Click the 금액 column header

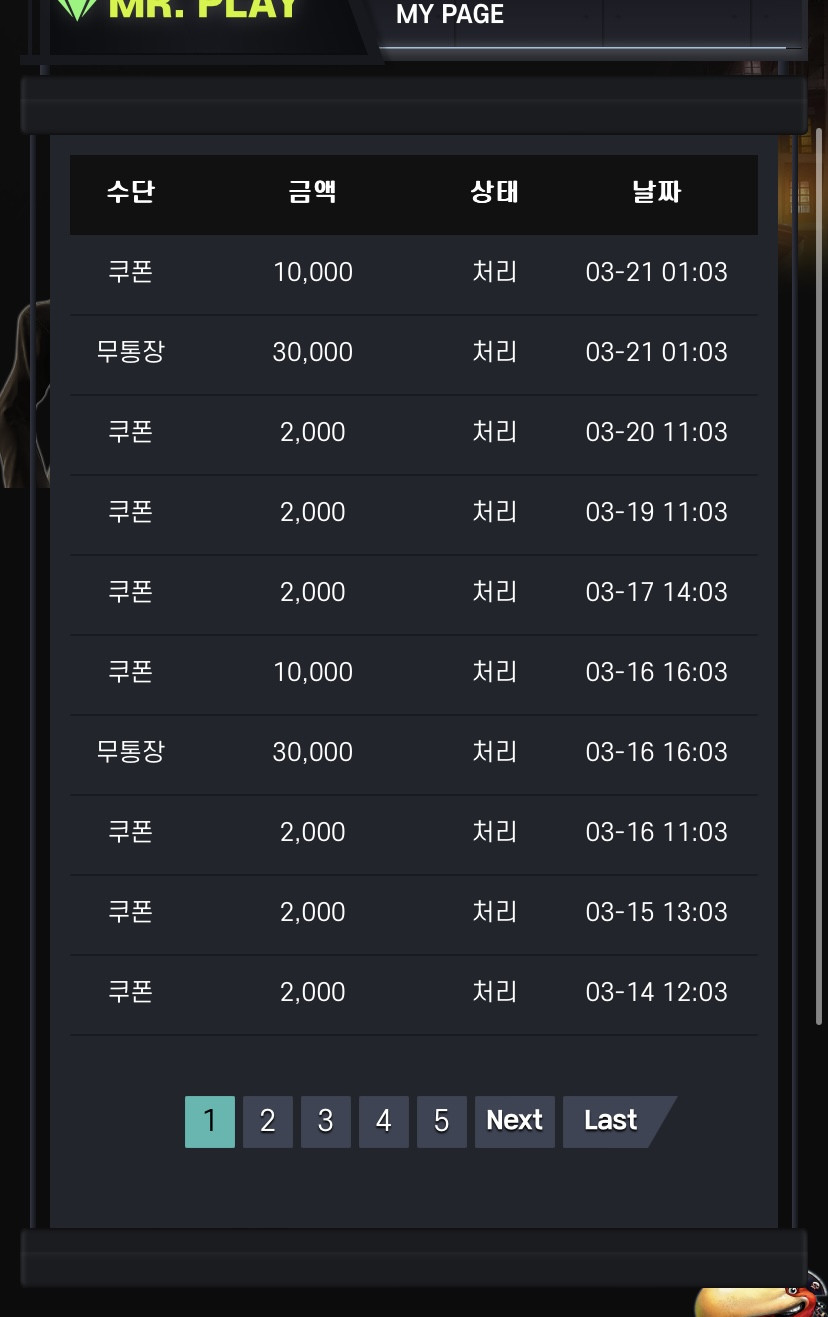(x=313, y=192)
